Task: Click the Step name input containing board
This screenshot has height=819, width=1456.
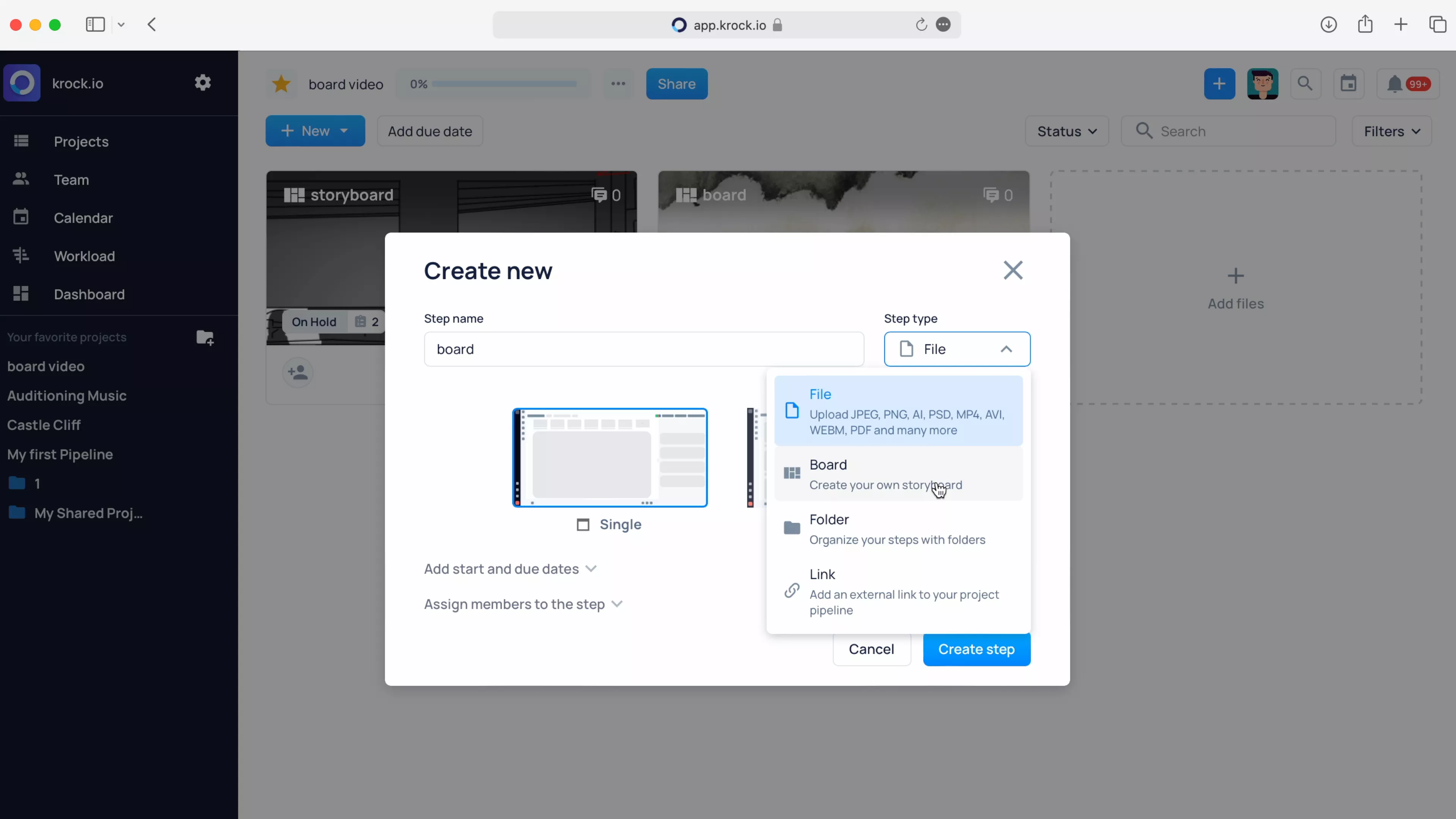Action: coord(643,349)
